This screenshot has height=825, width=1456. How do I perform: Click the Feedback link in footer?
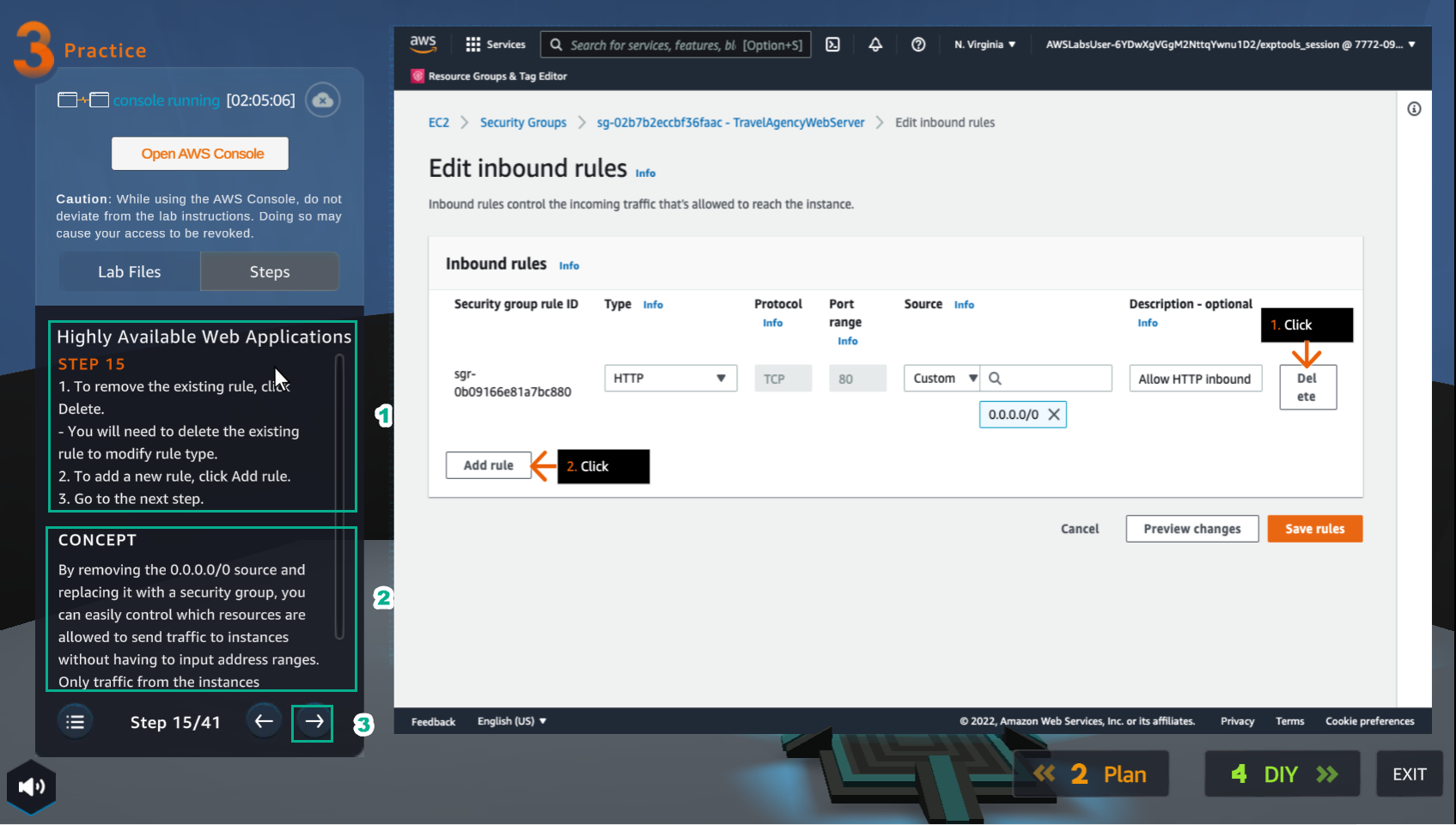pos(433,722)
